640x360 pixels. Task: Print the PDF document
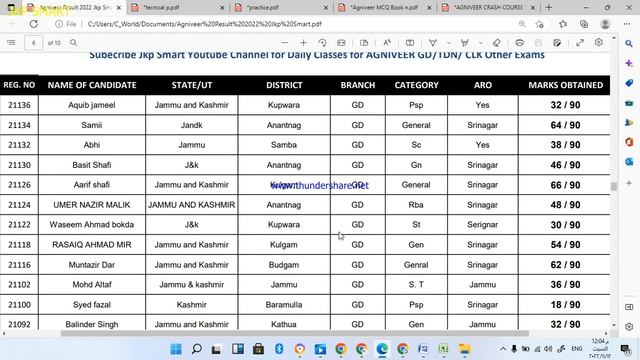(519, 42)
